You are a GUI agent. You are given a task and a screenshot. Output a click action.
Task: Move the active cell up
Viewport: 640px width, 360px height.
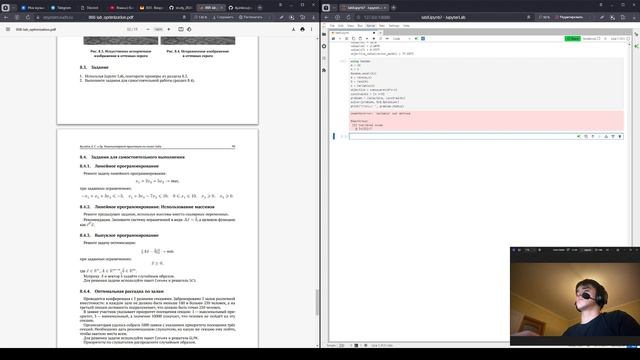pos(593,136)
